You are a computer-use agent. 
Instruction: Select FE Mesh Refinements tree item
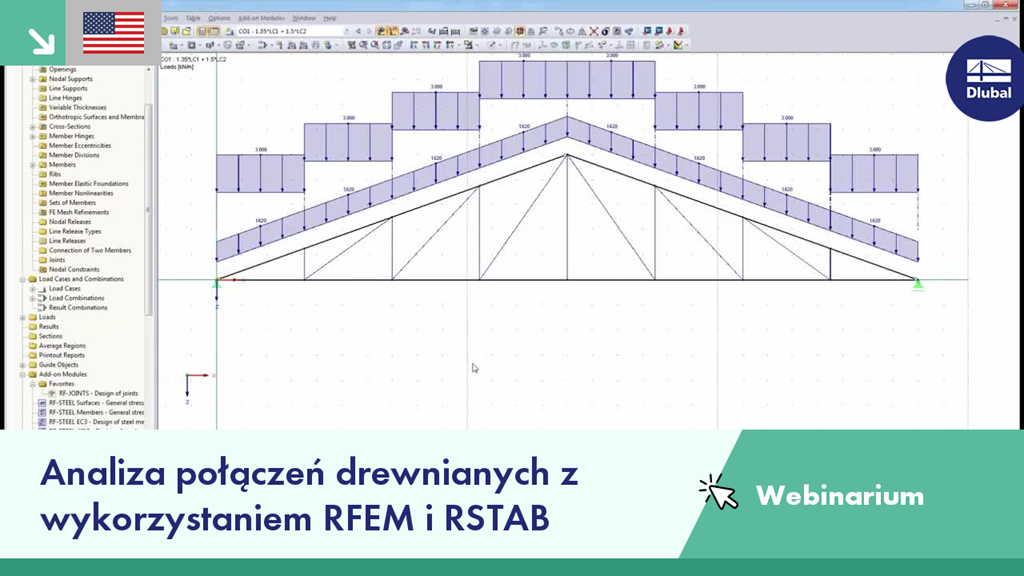point(78,212)
